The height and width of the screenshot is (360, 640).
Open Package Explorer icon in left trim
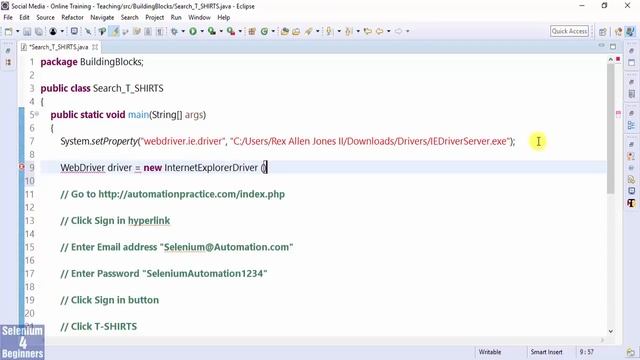(x=8, y=62)
